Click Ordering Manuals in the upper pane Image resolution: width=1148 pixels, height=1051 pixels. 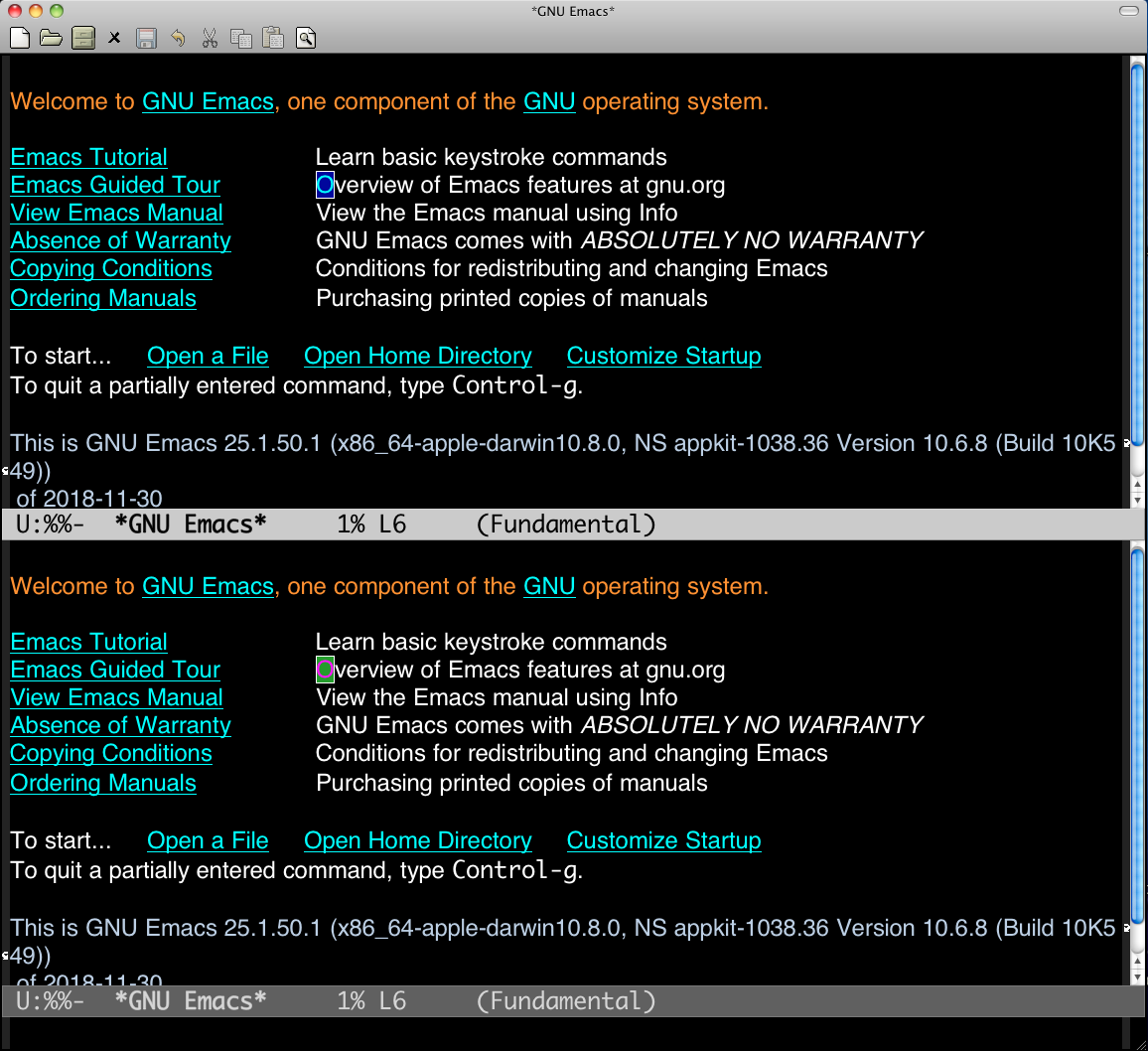pyautogui.click(x=103, y=298)
